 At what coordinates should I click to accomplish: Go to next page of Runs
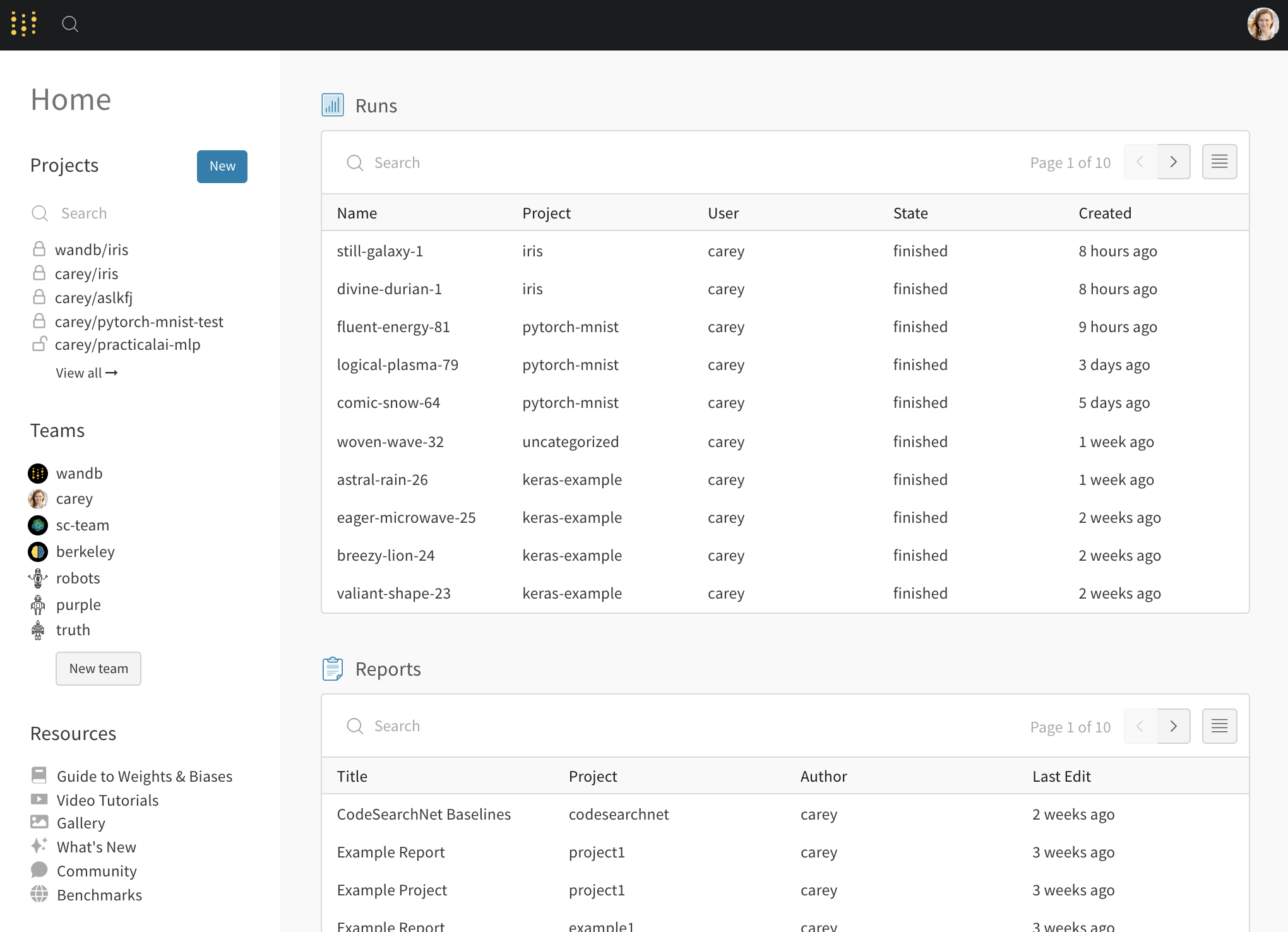pos(1173,162)
